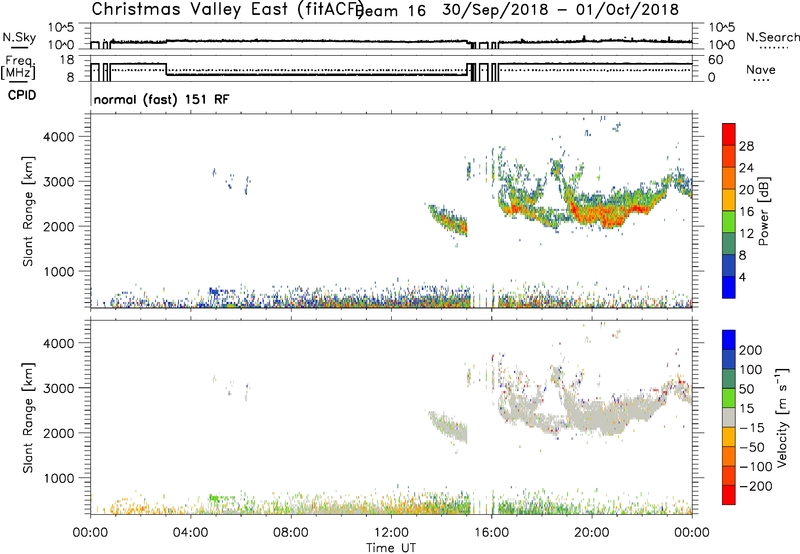800x554 pixels.
Task: Click the 28 tick on the power scale
Action: pos(746,146)
